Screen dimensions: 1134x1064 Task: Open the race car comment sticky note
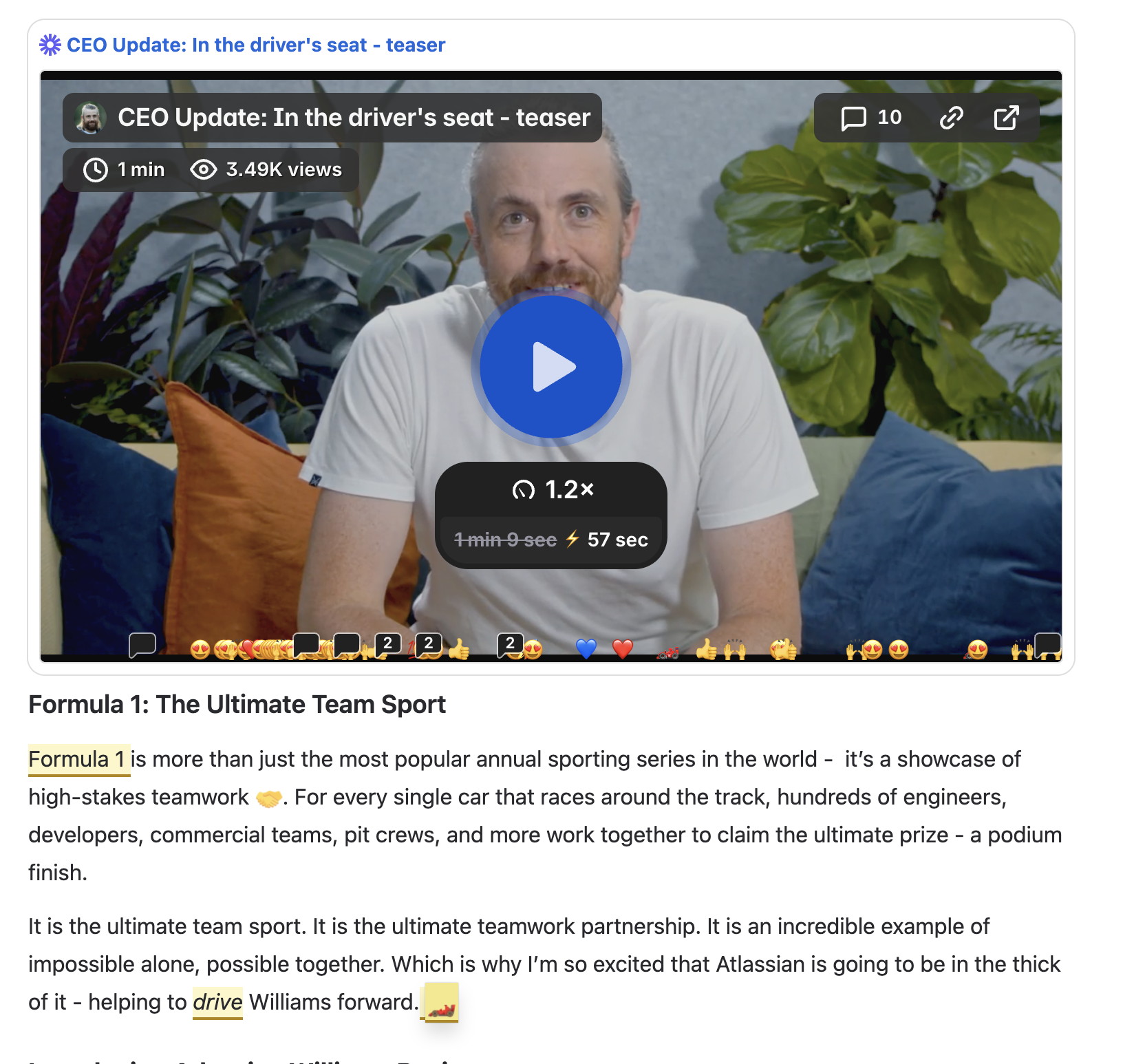point(441,1003)
